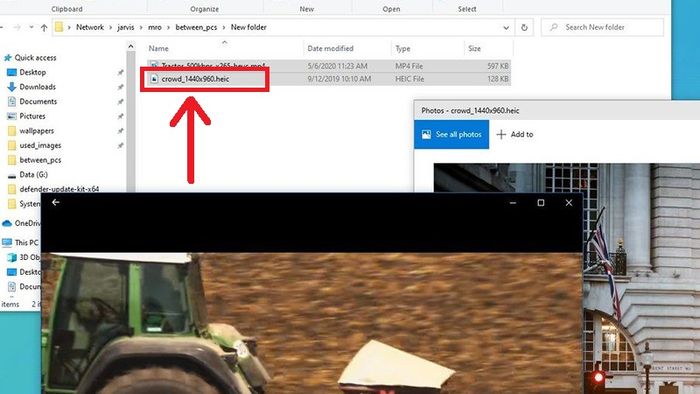
Task: Click the 'Organize' ribbon group label
Action: tap(204, 9)
